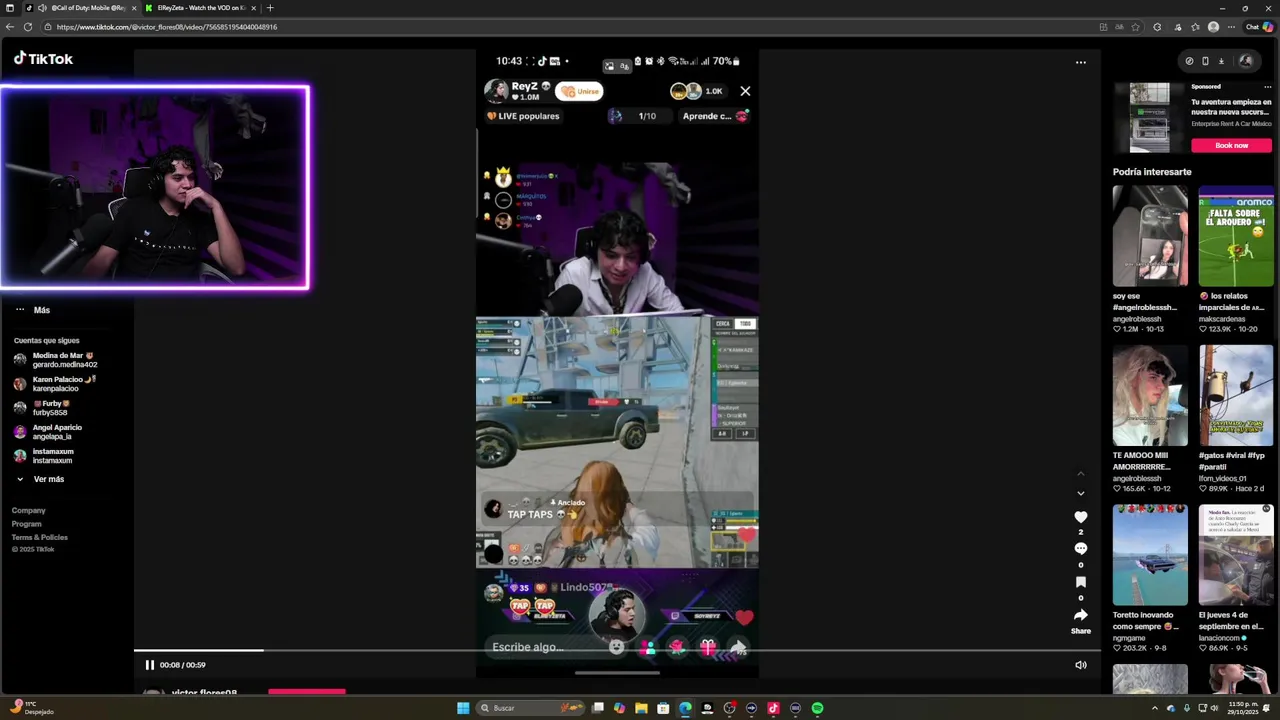This screenshot has height=720, width=1280.
Task: Open the TikTok explore compass icon
Action: tap(1189, 61)
